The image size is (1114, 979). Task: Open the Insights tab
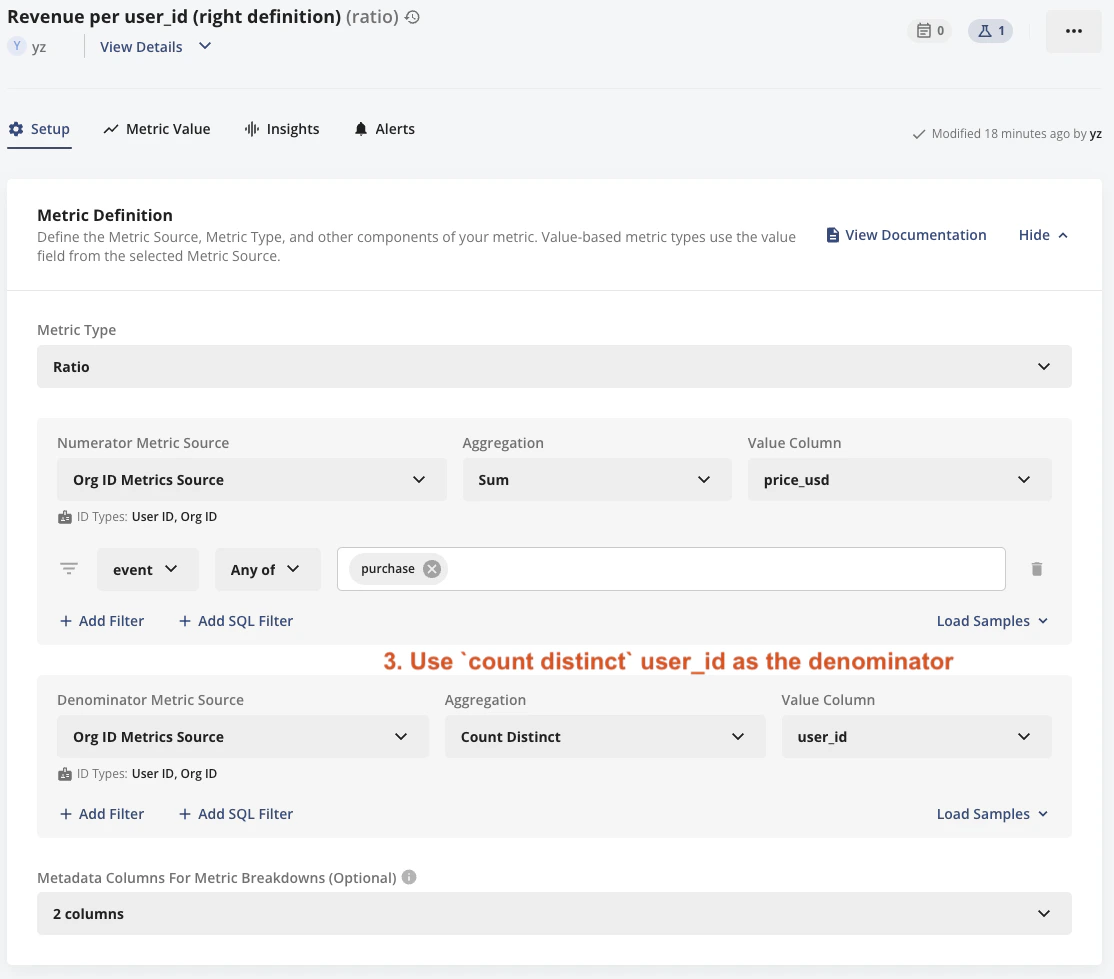282,128
